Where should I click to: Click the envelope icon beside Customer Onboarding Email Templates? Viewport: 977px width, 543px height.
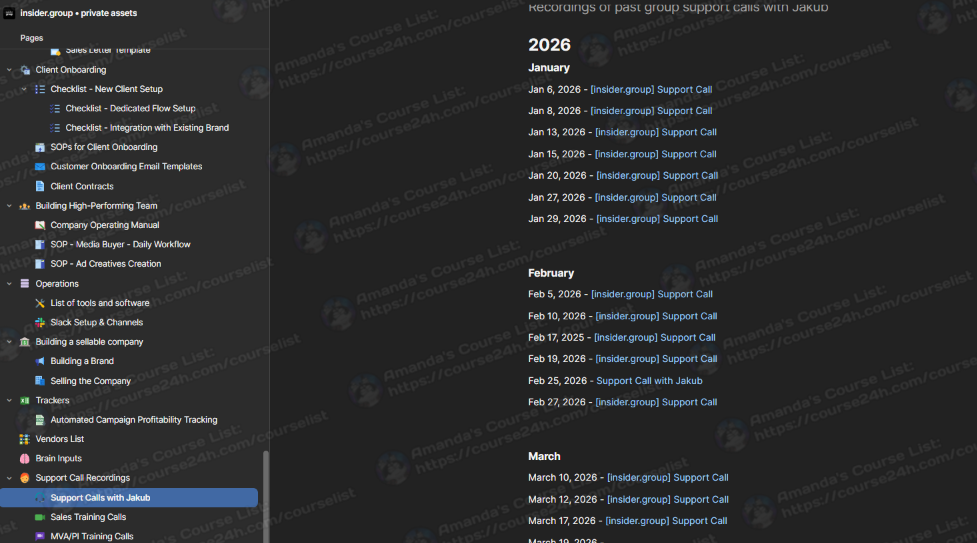pos(40,167)
